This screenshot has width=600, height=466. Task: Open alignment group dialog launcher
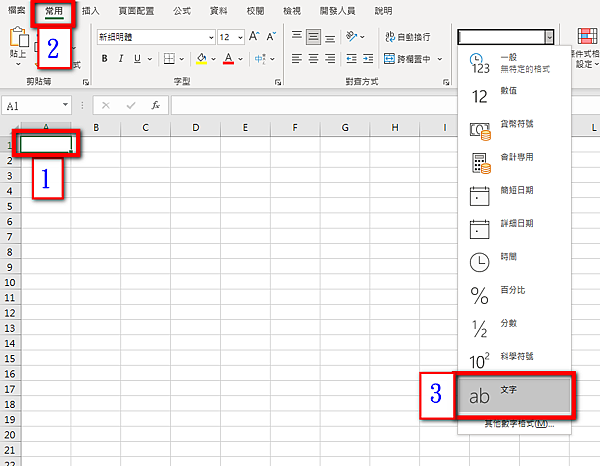pos(446,82)
